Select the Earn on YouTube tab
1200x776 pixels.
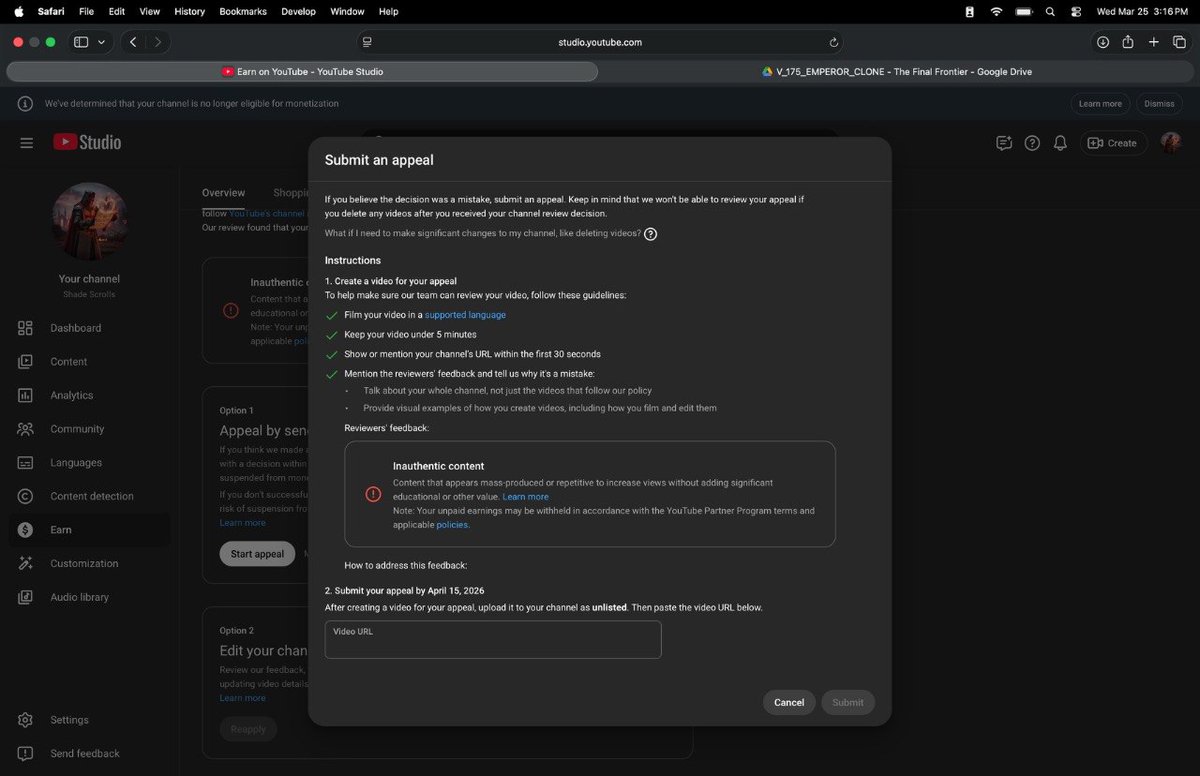tap(302, 72)
